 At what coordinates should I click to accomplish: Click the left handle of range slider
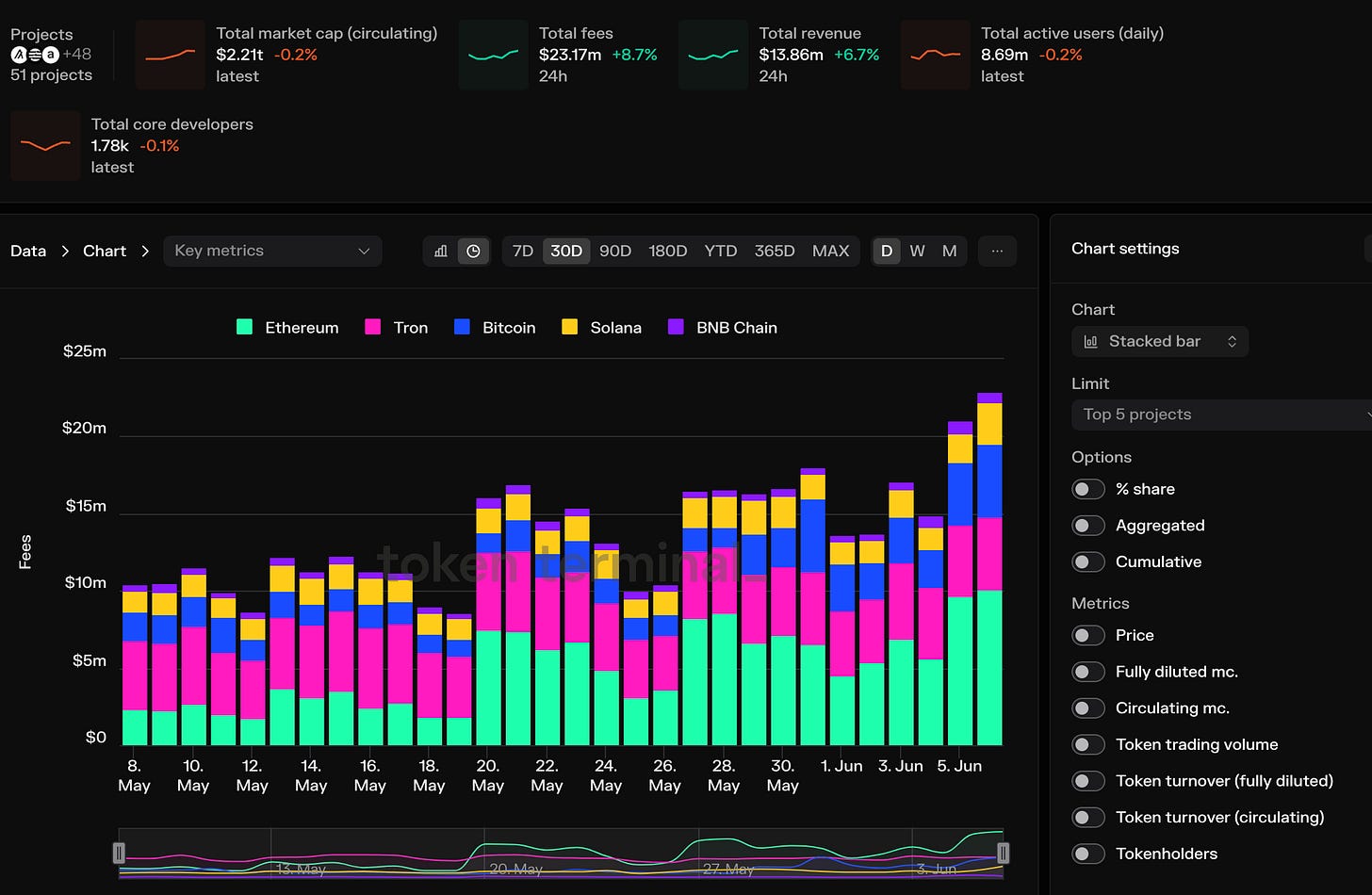click(119, 854)
